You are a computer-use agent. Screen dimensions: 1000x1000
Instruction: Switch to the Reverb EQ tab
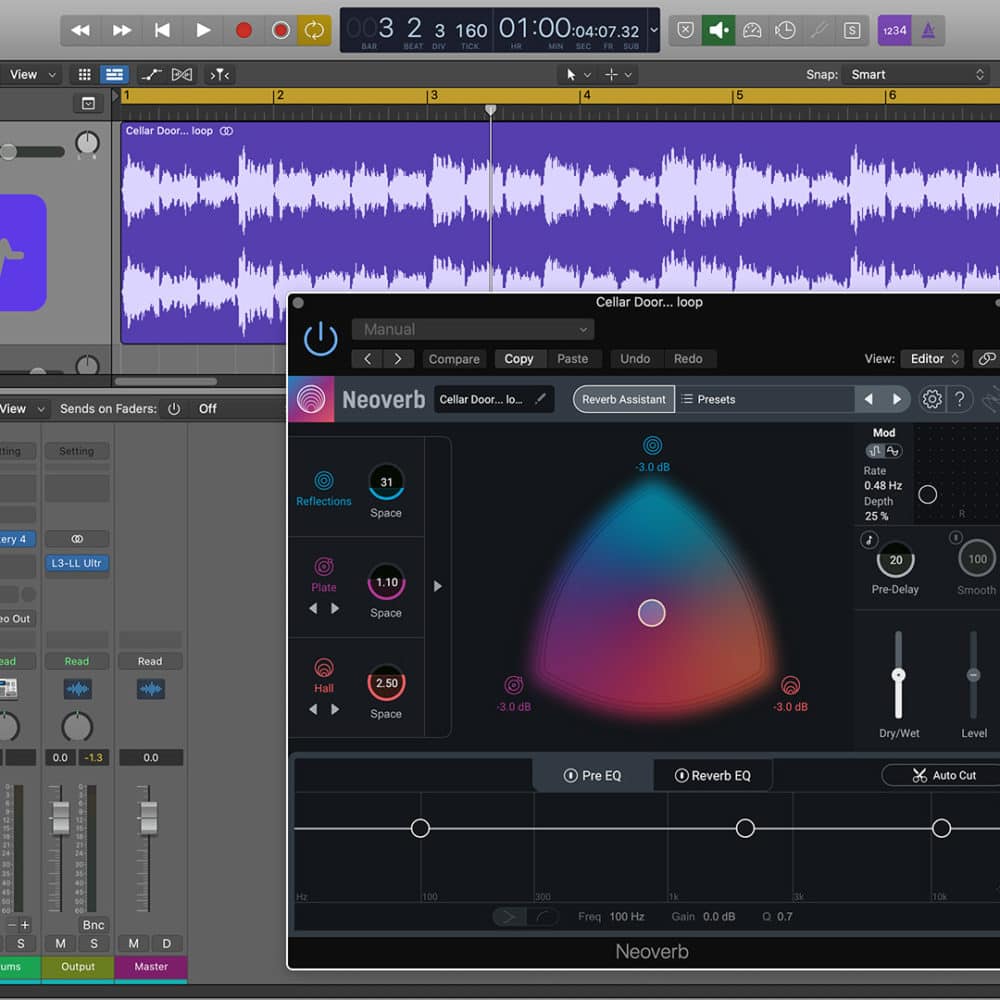pyautogui.click(x=712, y=776)
